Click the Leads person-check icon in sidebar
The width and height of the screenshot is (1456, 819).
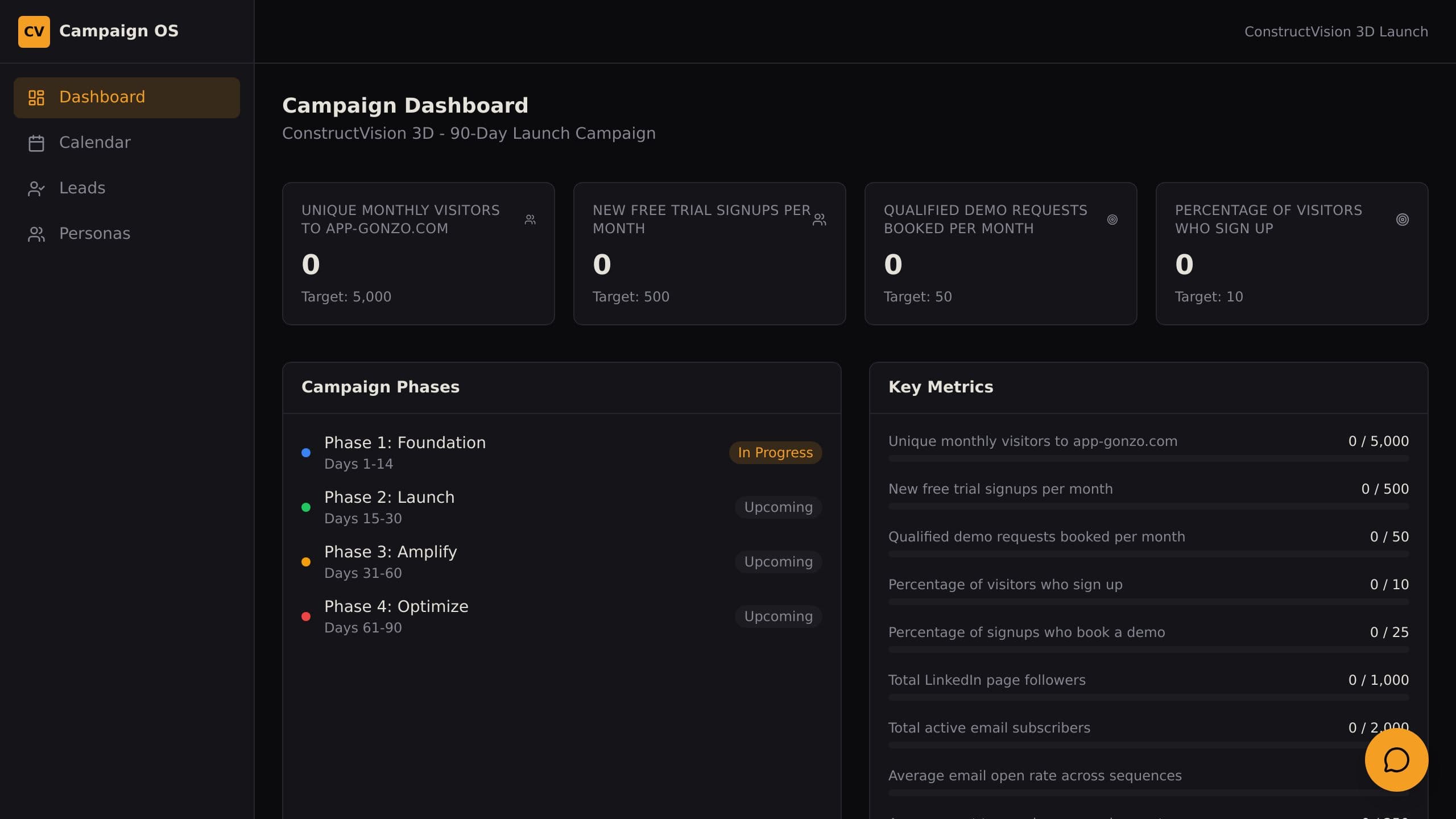[x=36, y=188]
